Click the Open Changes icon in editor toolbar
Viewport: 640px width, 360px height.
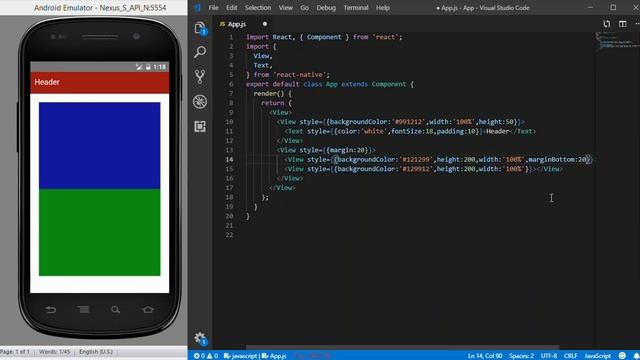[x=607, y=24]
